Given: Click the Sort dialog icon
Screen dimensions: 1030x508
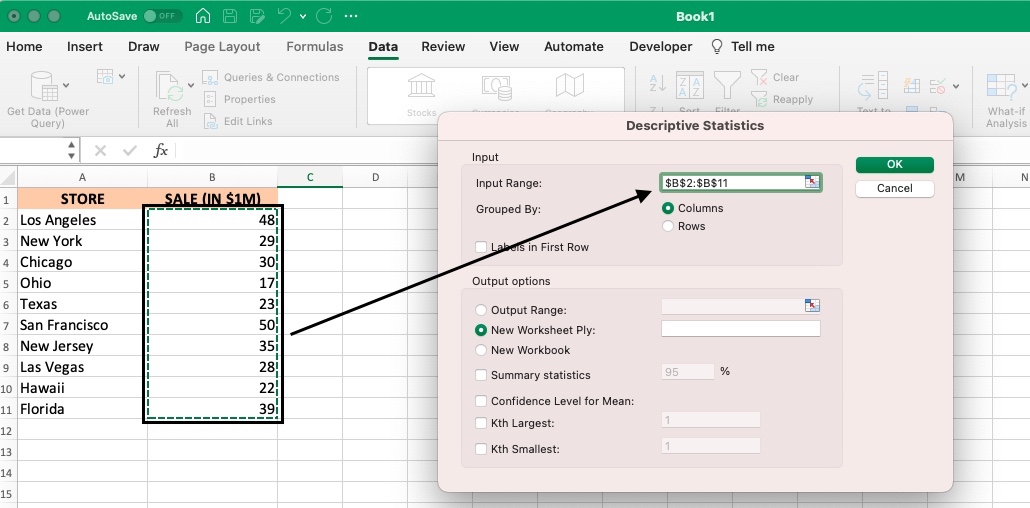Looking at the screenshot, I should (690, 86).
